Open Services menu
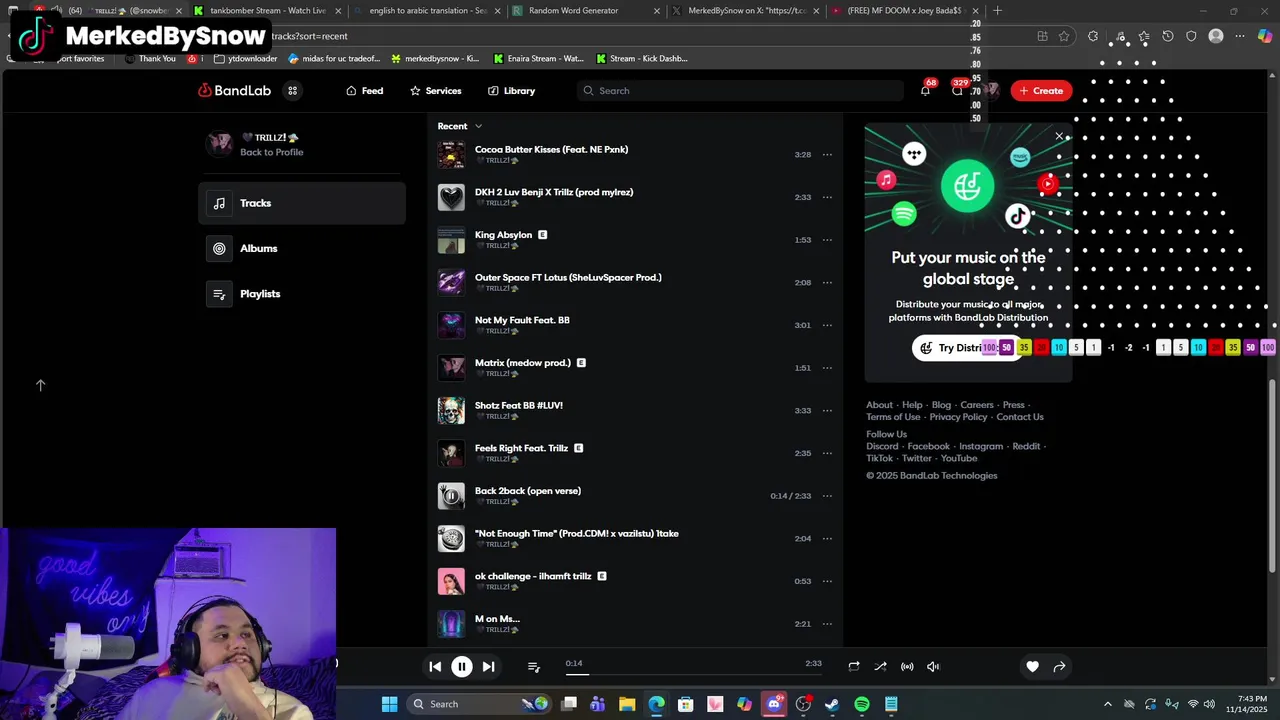The height and width of the screenshot is (720, 1280). coord(435,91)
